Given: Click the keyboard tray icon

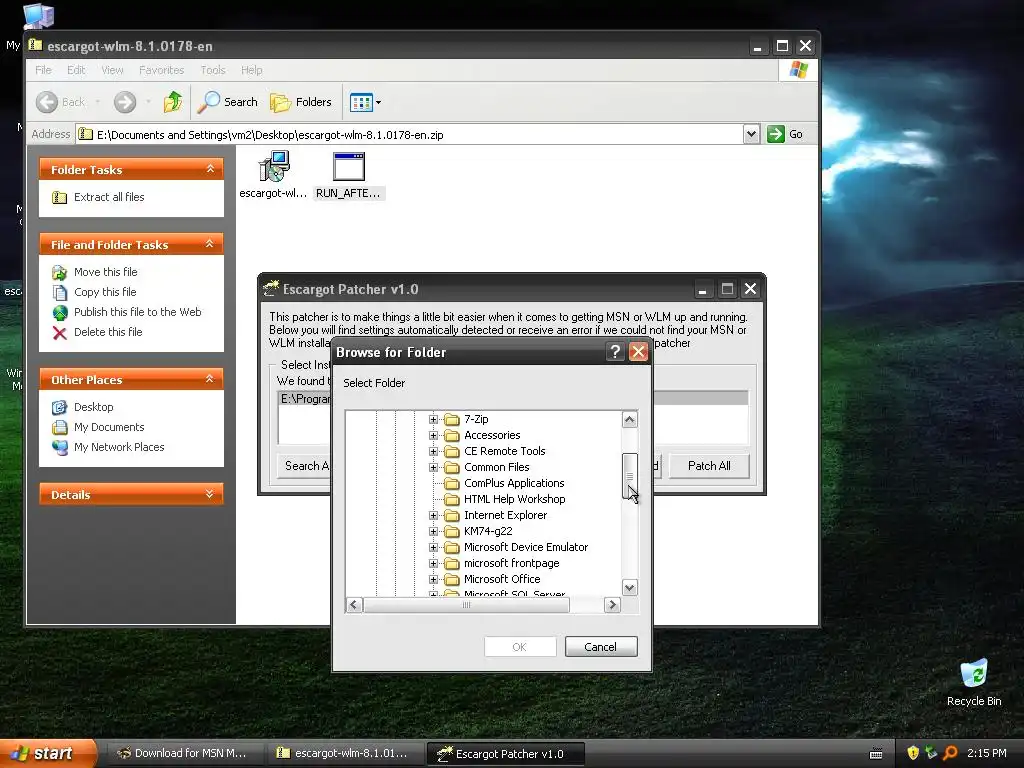Looking at the screenshot, I should pyautogui.click(x=876, y=754).
